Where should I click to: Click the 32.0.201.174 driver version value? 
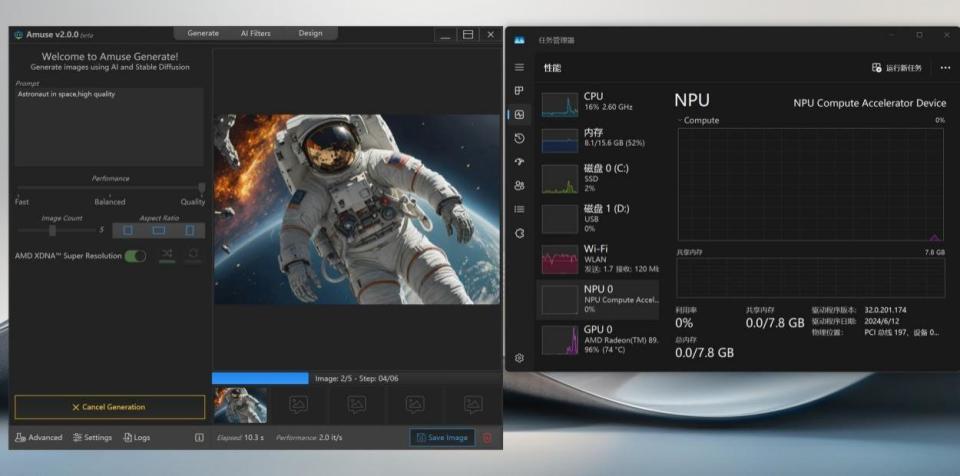point(885,310)
